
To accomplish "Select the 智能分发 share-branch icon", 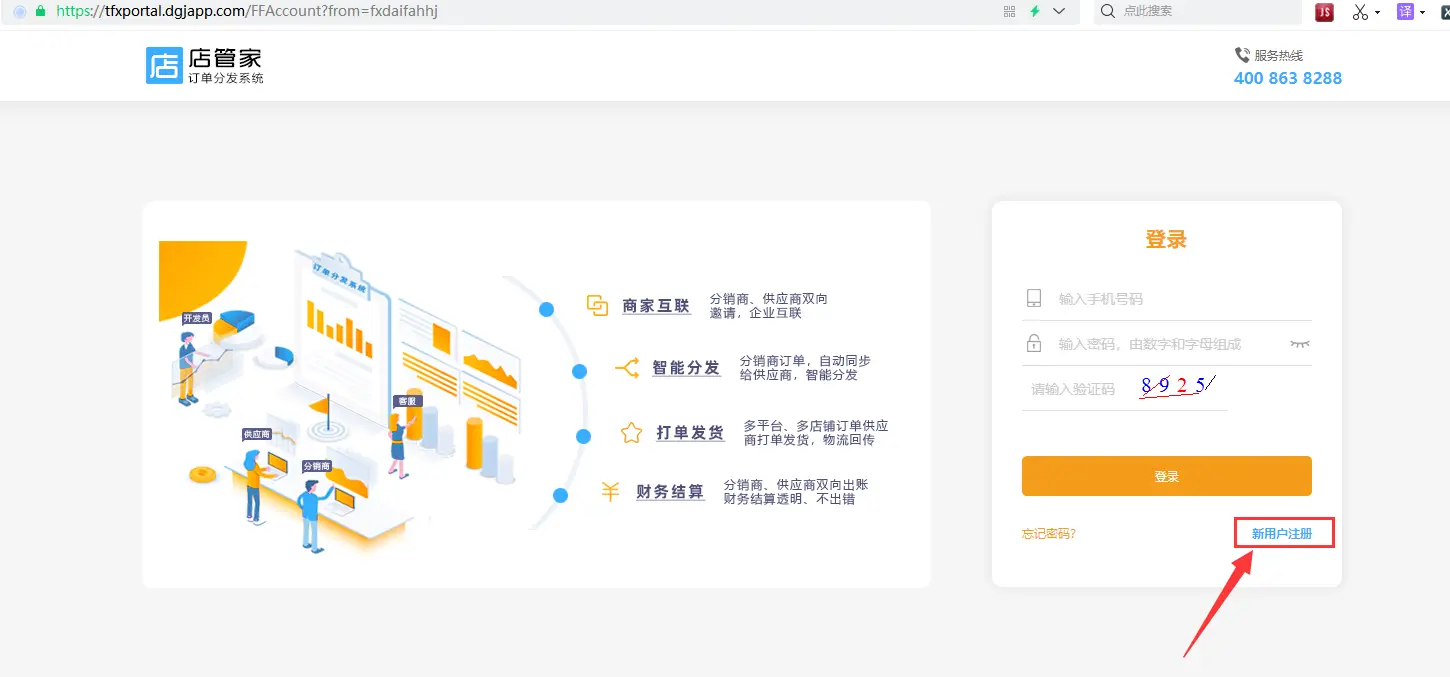I will pos(629,369).
